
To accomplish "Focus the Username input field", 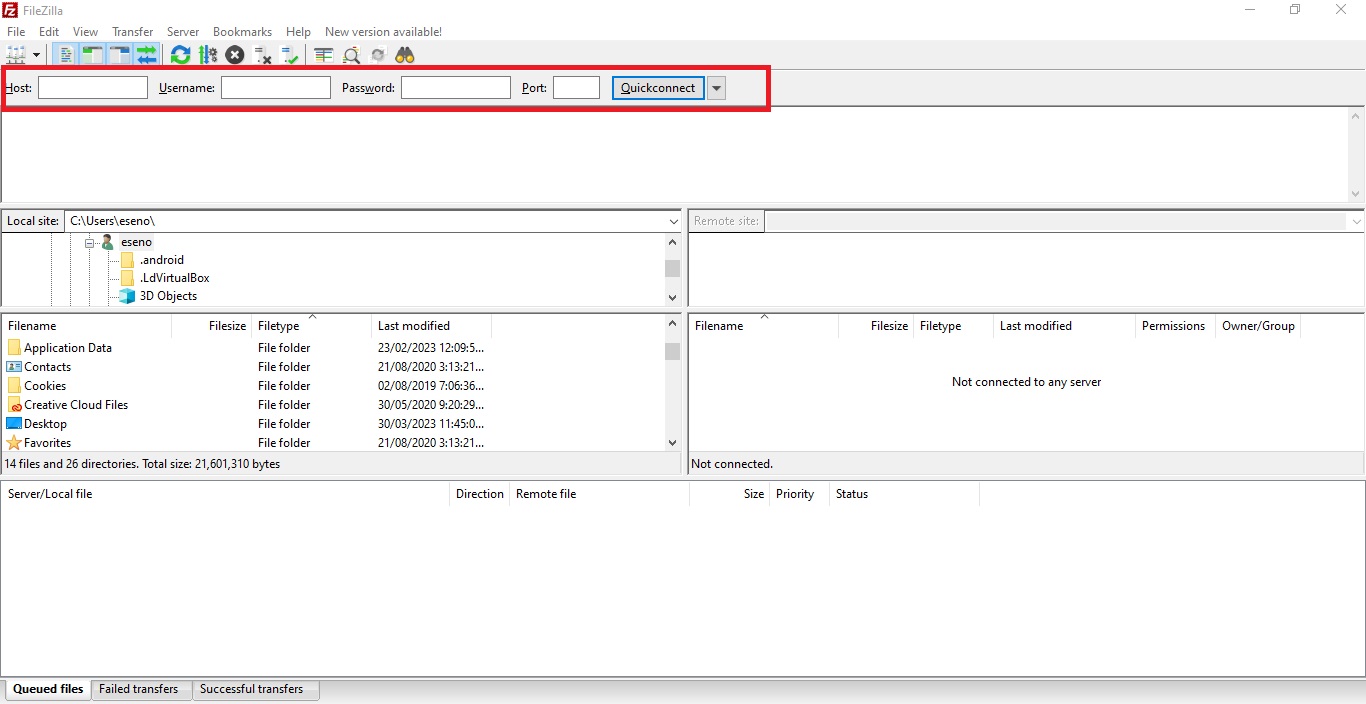I will click(276, 88).
